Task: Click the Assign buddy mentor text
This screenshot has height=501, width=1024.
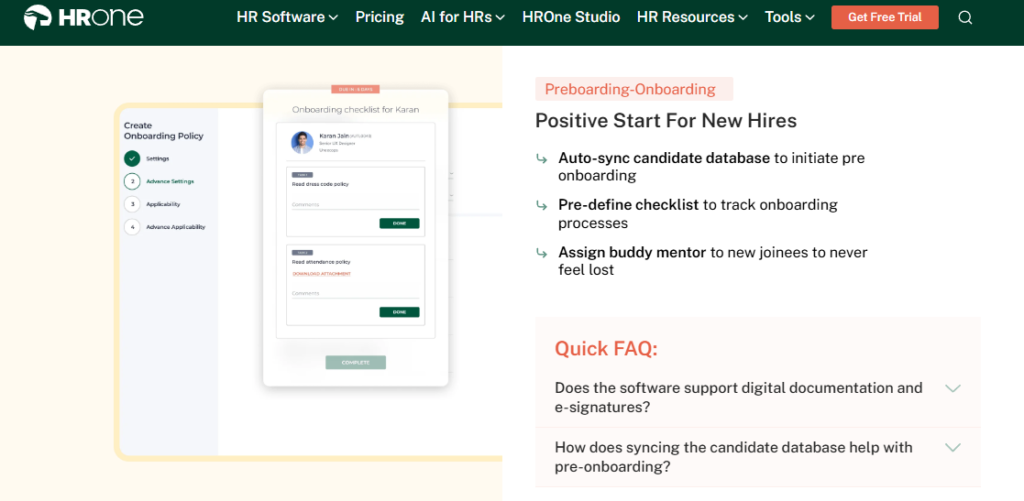Action: [632, 251]
